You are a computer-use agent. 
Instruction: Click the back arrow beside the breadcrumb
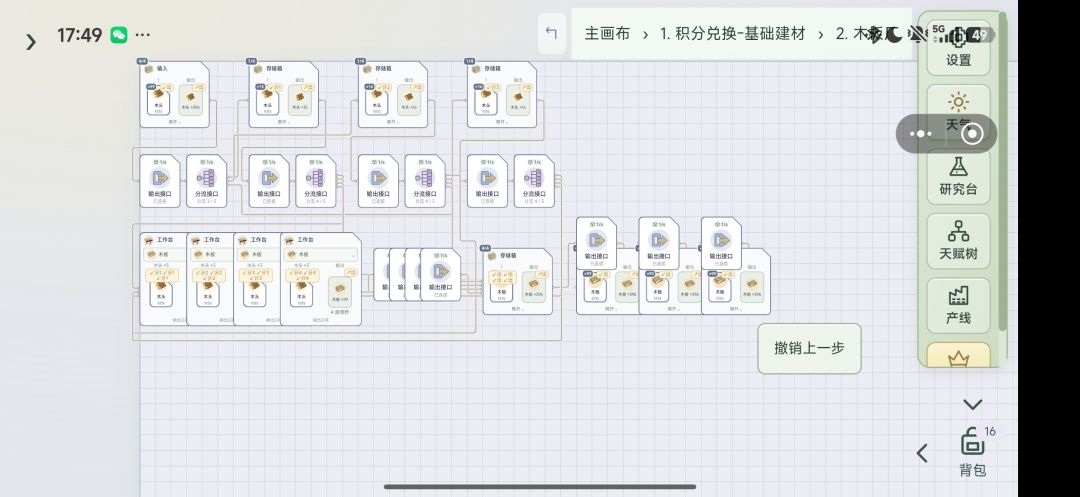pyautogui.click(x=551, y=33)
